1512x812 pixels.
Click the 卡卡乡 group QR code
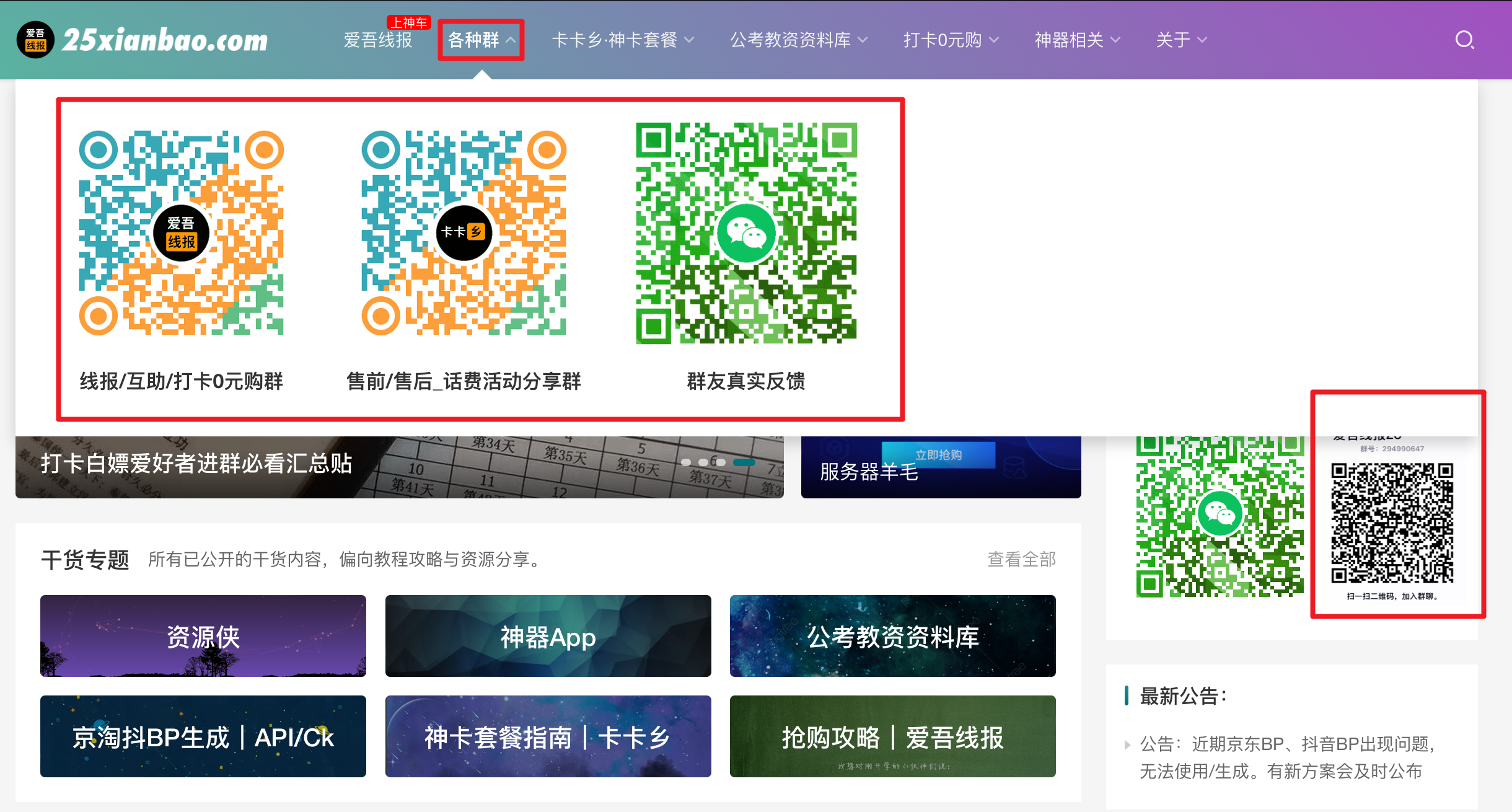click(464, 232)
